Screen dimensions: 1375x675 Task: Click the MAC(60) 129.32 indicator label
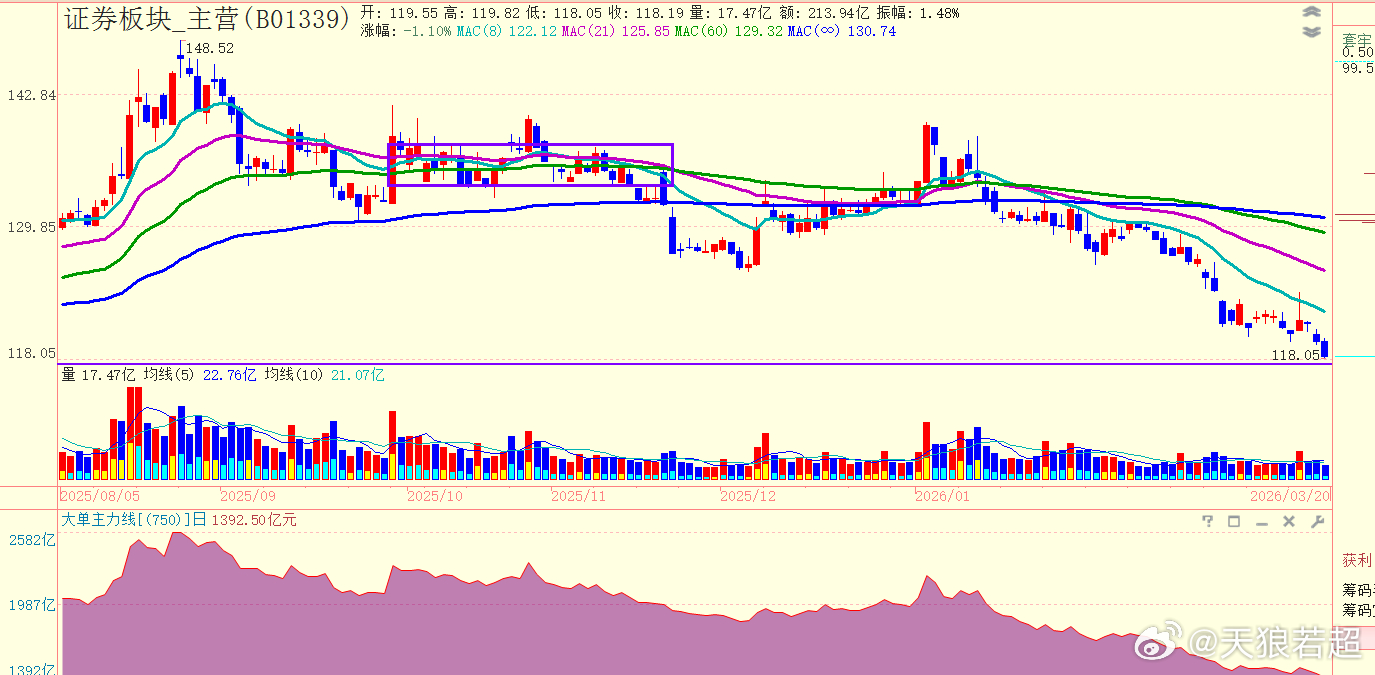[x=728, y=32]
